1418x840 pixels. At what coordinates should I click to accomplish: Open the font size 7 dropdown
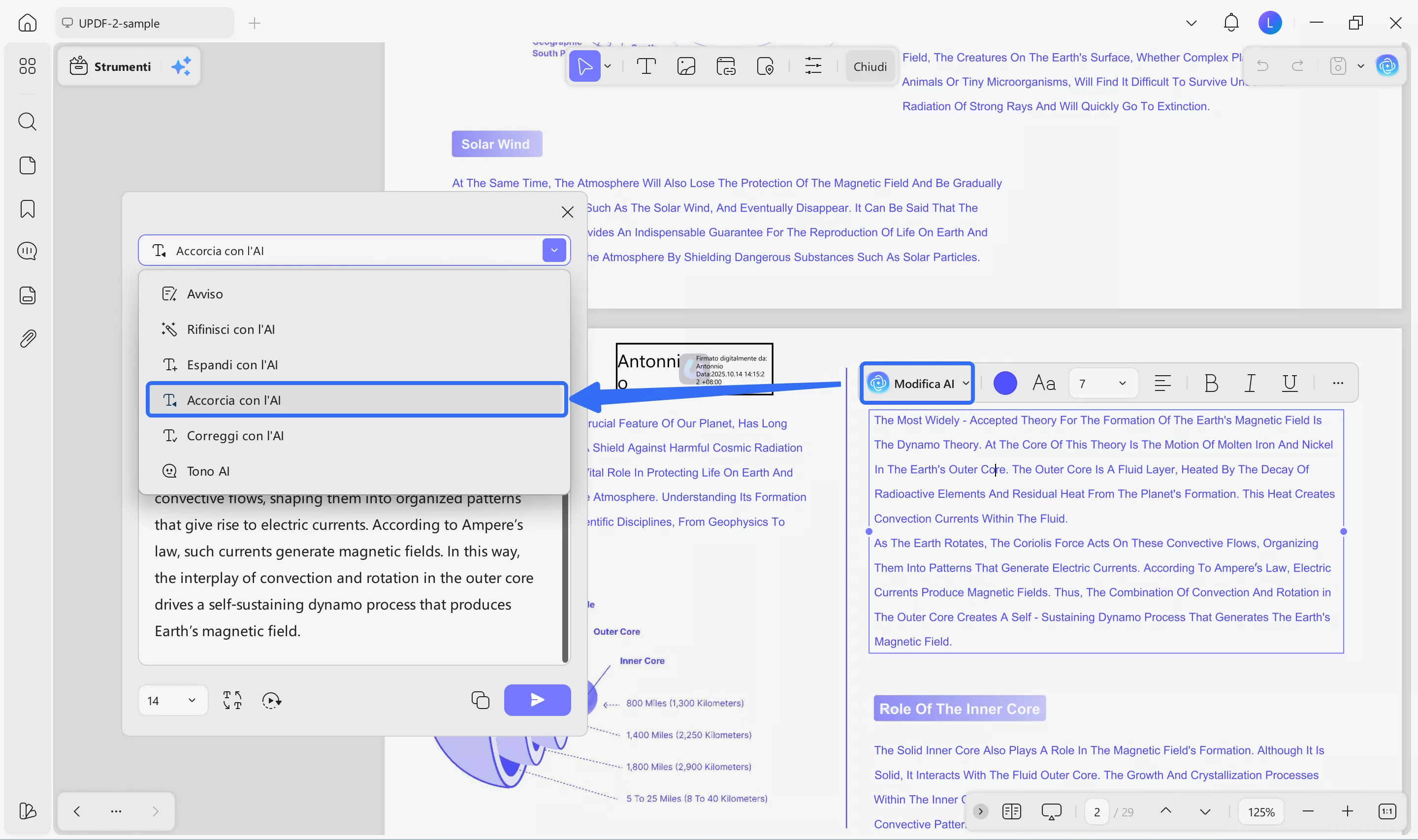click(1103, 383)
